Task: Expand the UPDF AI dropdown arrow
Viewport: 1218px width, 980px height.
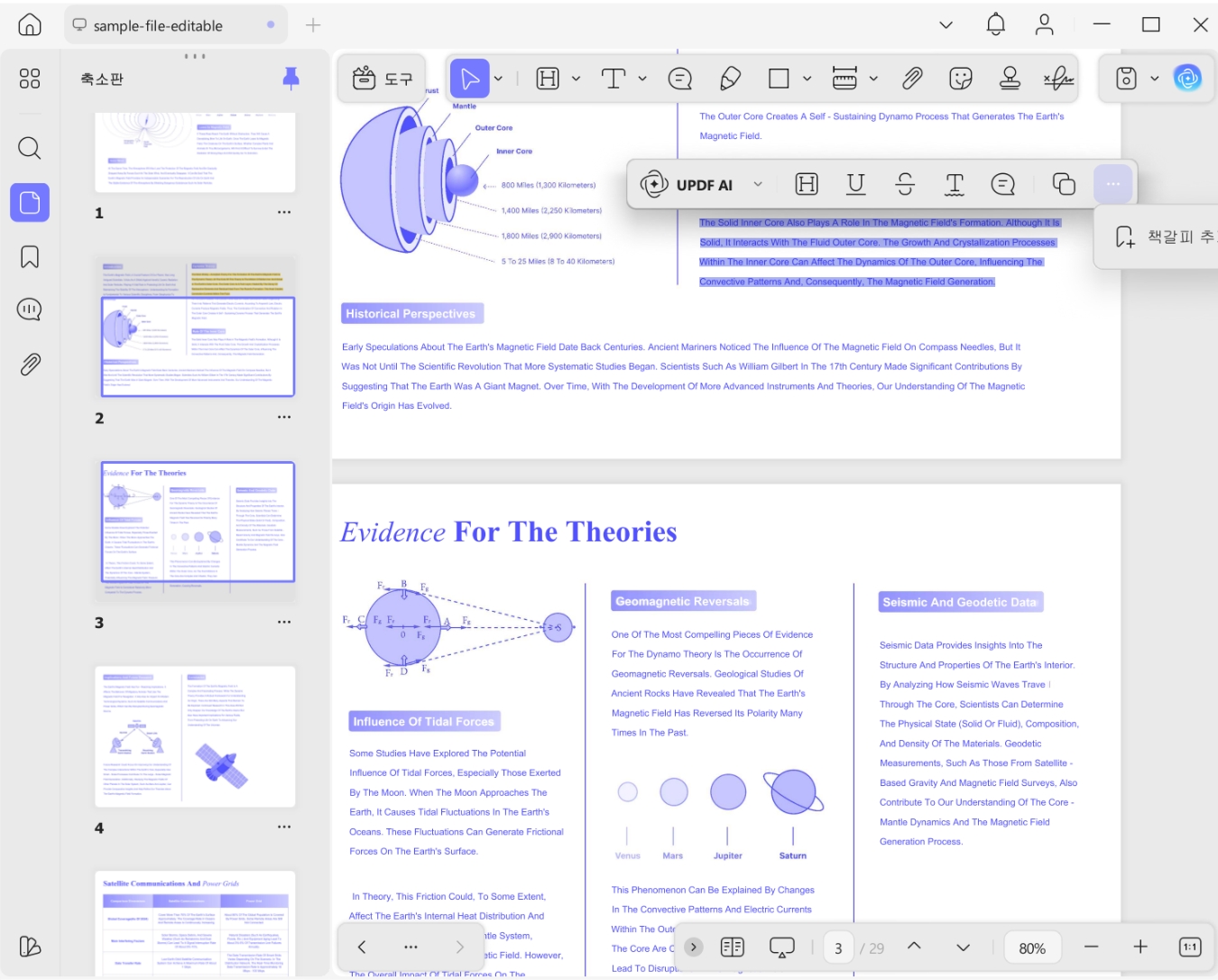Action: coord(758,185)
